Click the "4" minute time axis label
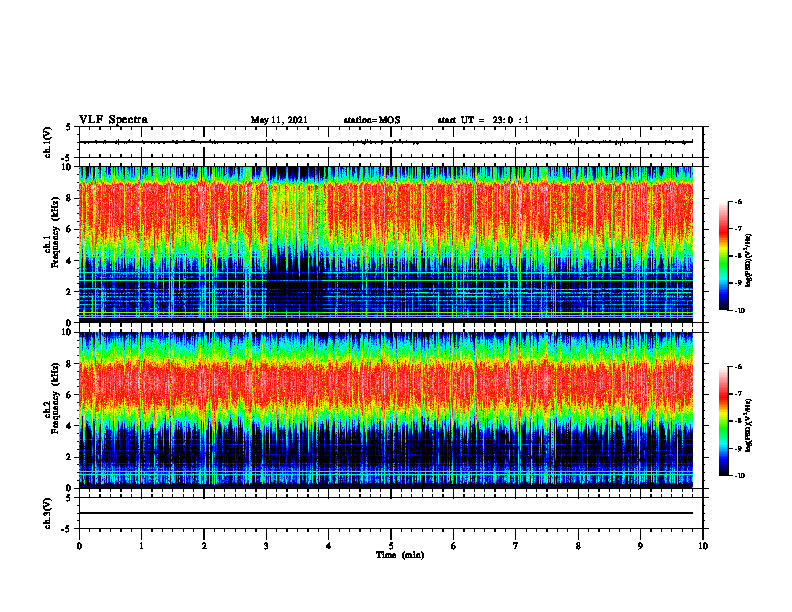The image size is (792, 612). (329, 546)
